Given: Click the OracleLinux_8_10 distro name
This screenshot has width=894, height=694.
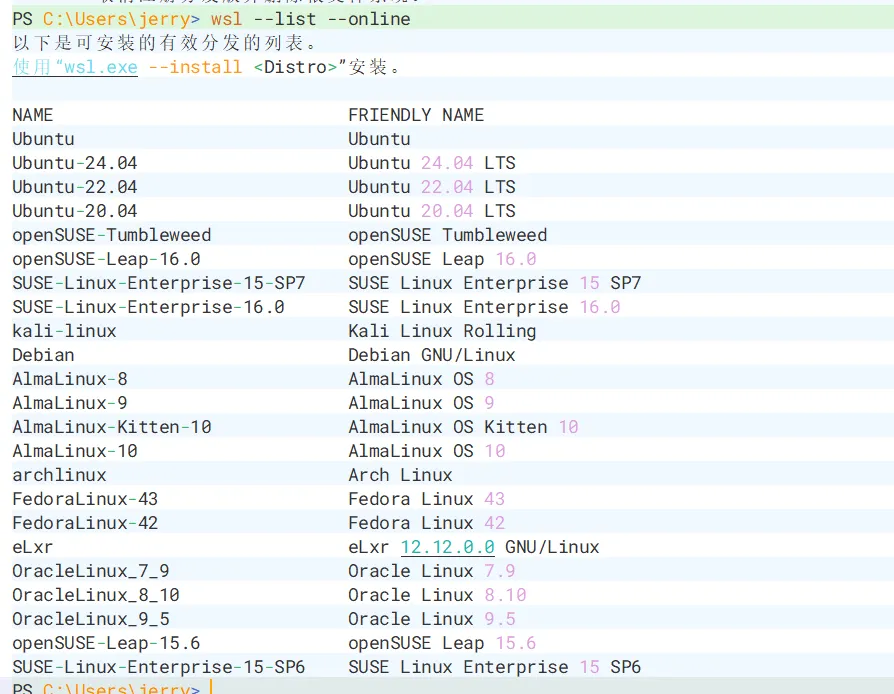Looking at the screenshot, I should tap(96, 595).
